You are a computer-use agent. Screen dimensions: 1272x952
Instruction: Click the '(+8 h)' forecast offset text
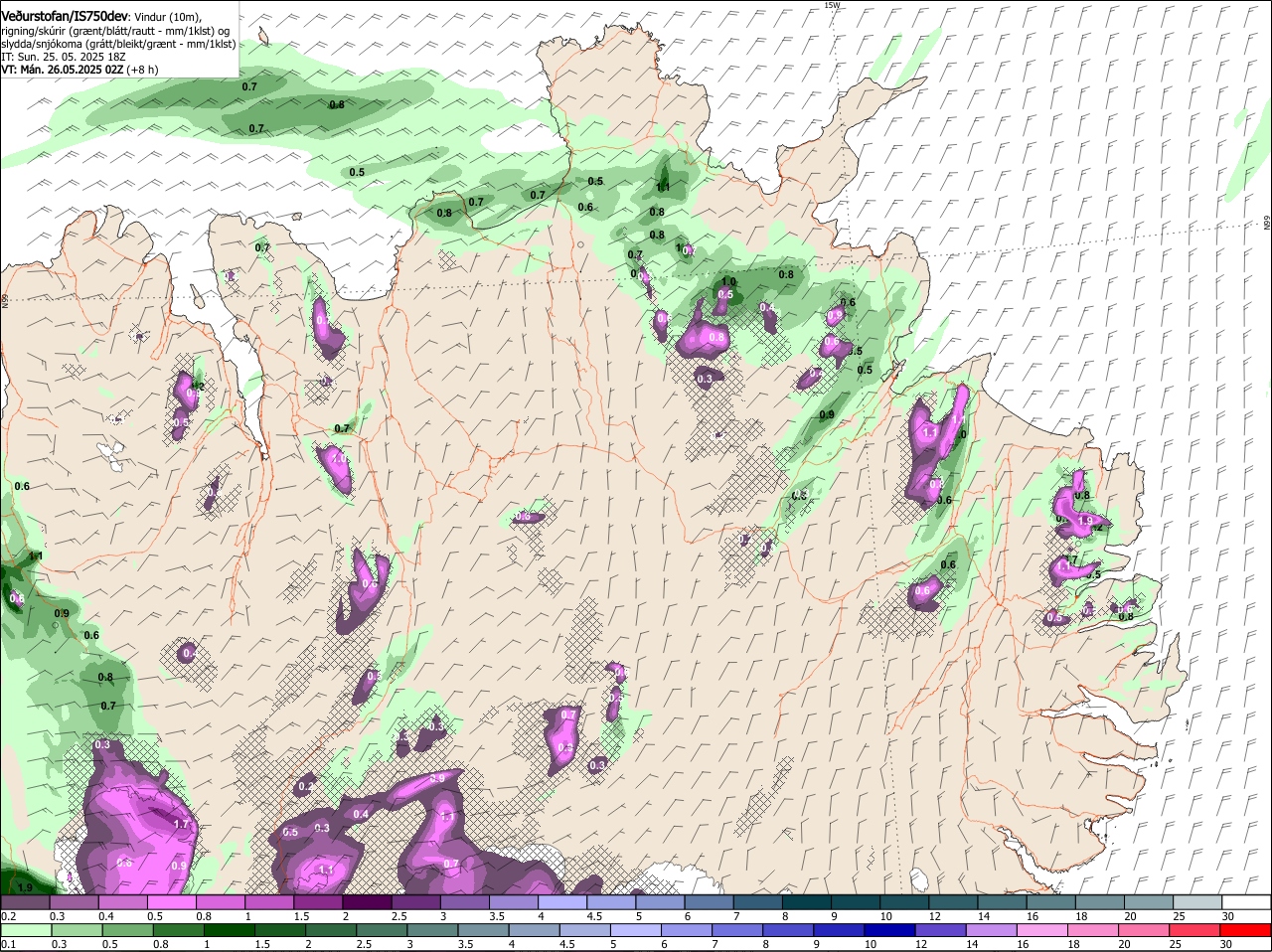[x=144, y=70]
